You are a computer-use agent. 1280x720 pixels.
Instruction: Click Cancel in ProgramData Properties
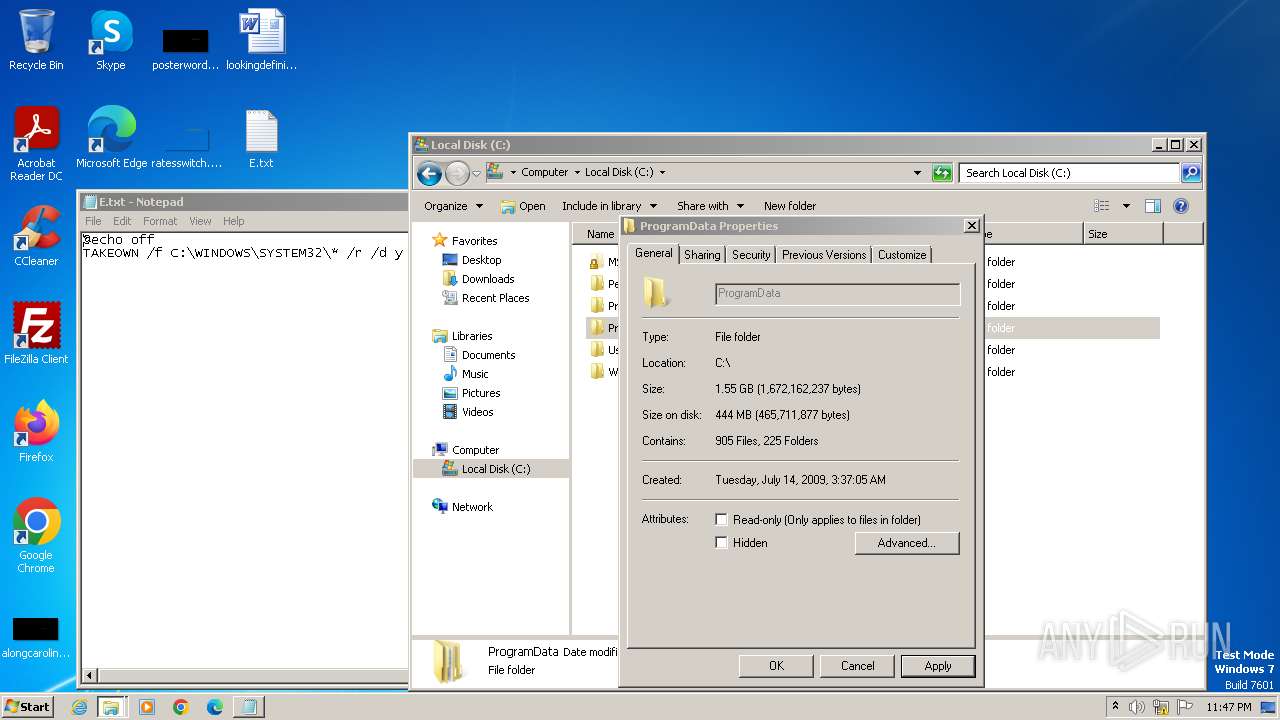click(x=857, y=666)
